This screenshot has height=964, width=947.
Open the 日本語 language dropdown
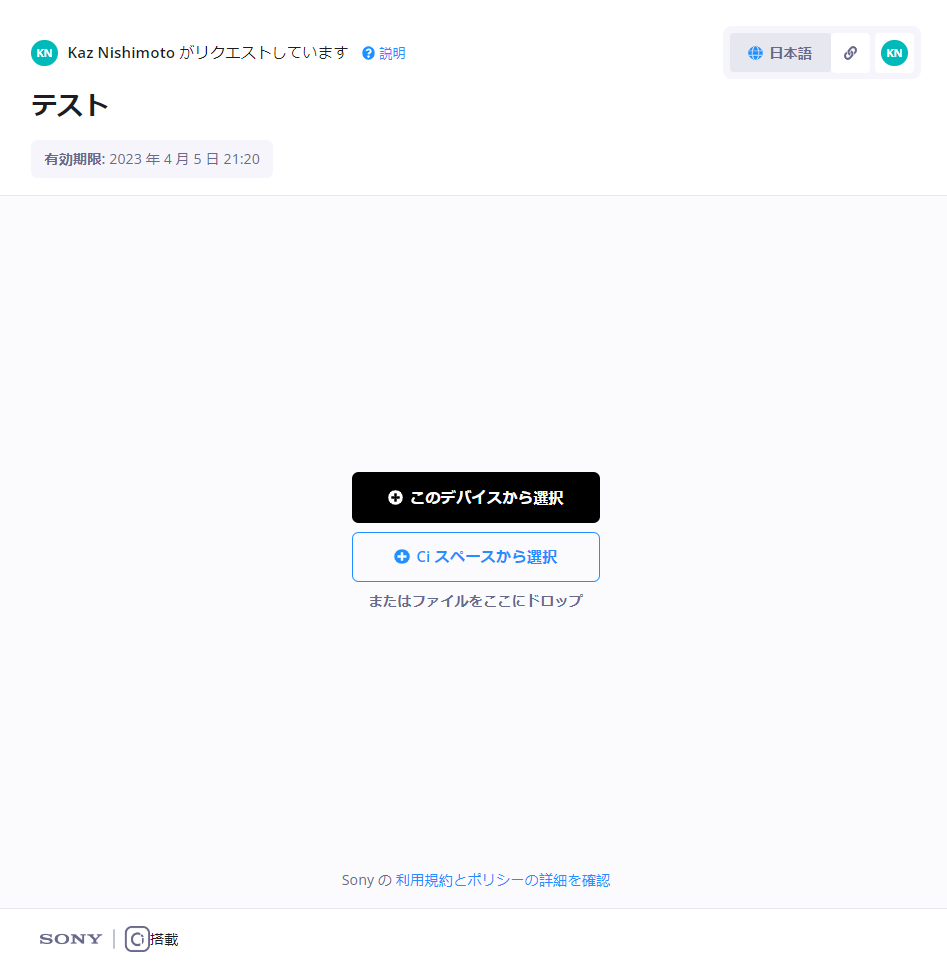pos(780,53)
